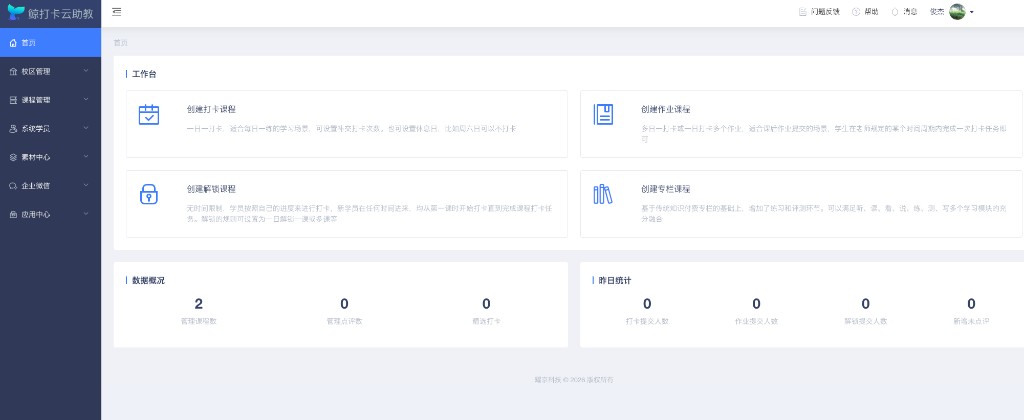Click the 应用中心 icon in sidebar
Viewport: 1024px width, 420px height.
pos(13,214)
